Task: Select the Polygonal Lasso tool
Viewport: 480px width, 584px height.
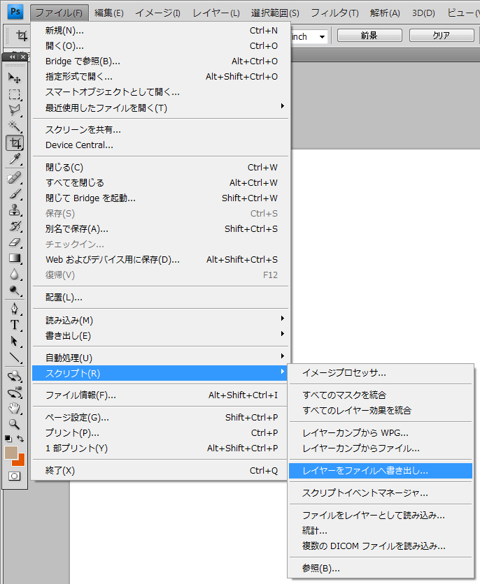Action: pyautogui.click(x=15, y=110)
